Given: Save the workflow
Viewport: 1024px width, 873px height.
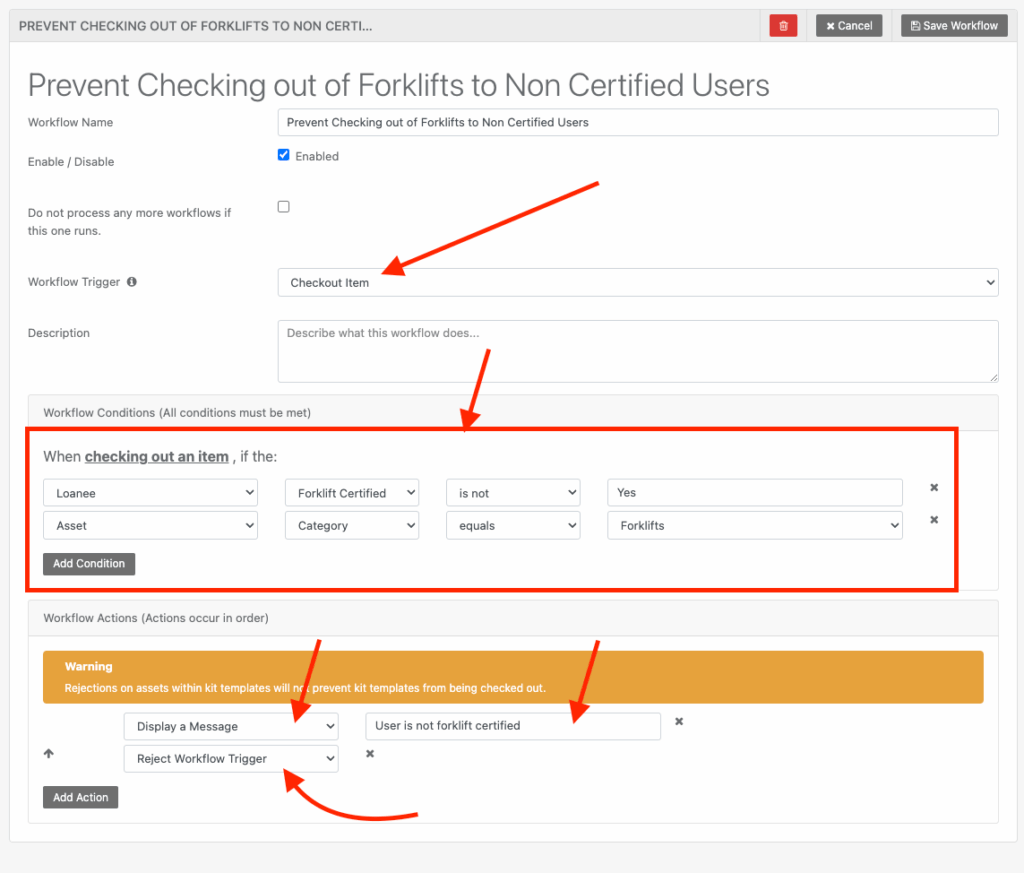Looking at the screenshot, I should (953, 25).
